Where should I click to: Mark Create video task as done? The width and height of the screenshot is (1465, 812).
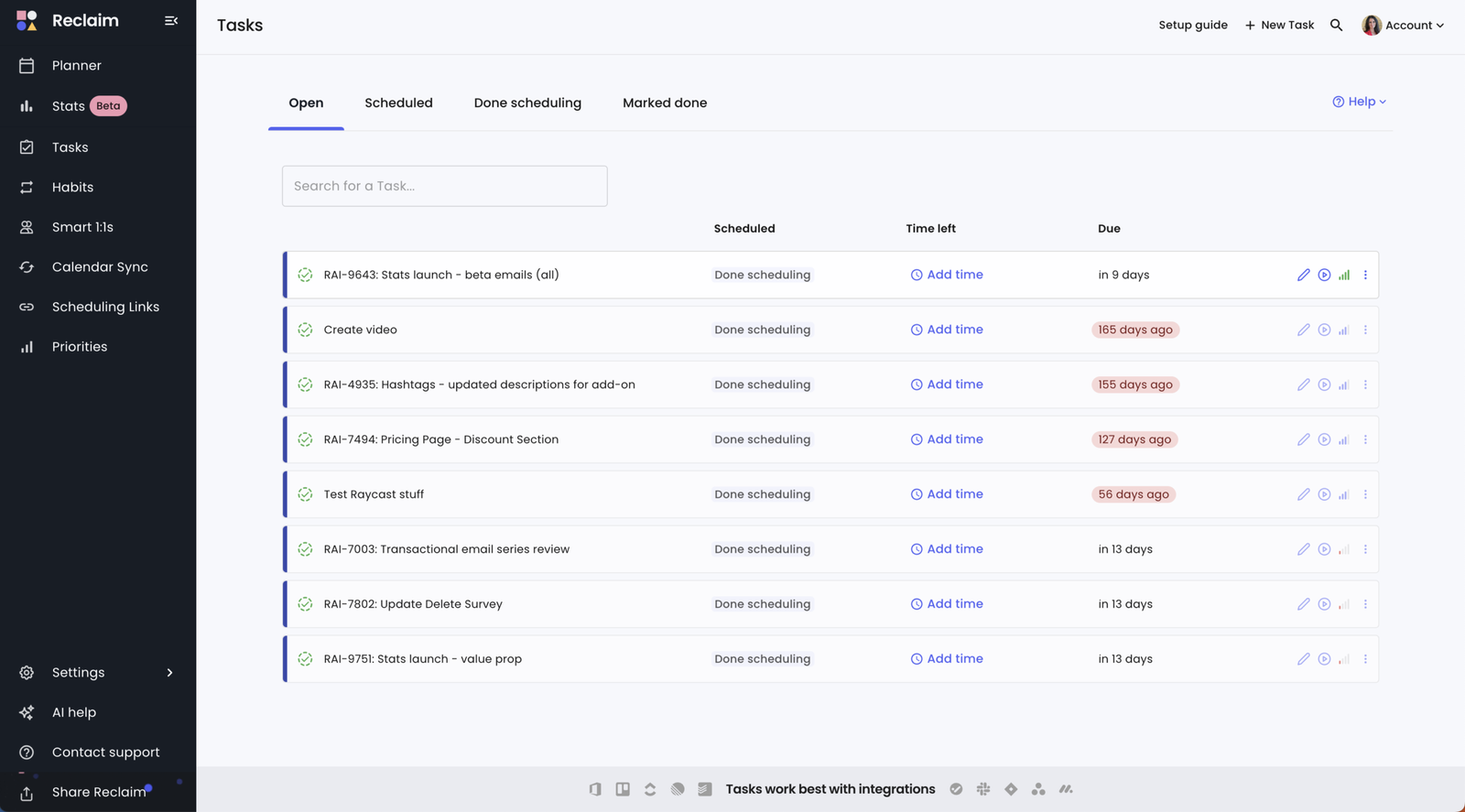pyautogui.click(x=305, y=330)
